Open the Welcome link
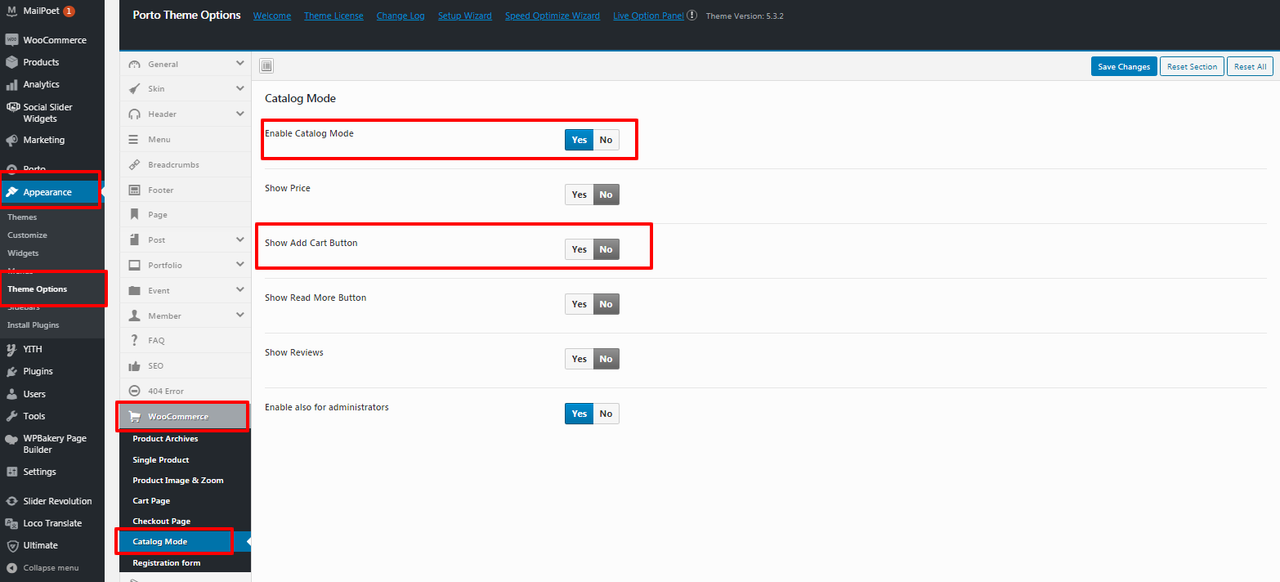The height and width of the screenshot is (582, 1280). point(272,16)
